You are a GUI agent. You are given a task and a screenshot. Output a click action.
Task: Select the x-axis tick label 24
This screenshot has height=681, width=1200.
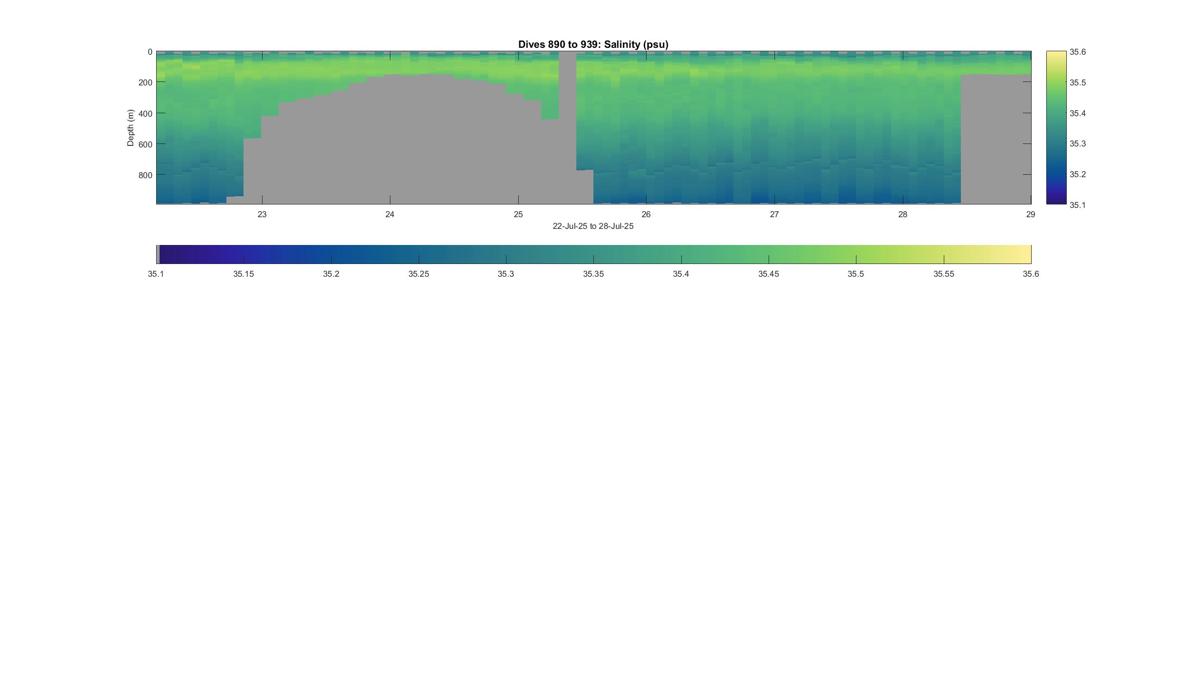[390, 214]
